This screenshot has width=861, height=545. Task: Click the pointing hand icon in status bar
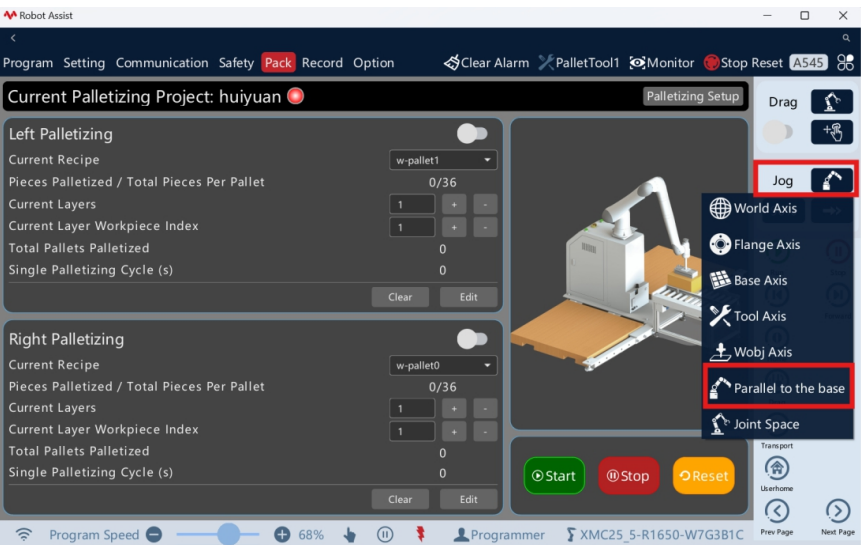click(349, 534)
